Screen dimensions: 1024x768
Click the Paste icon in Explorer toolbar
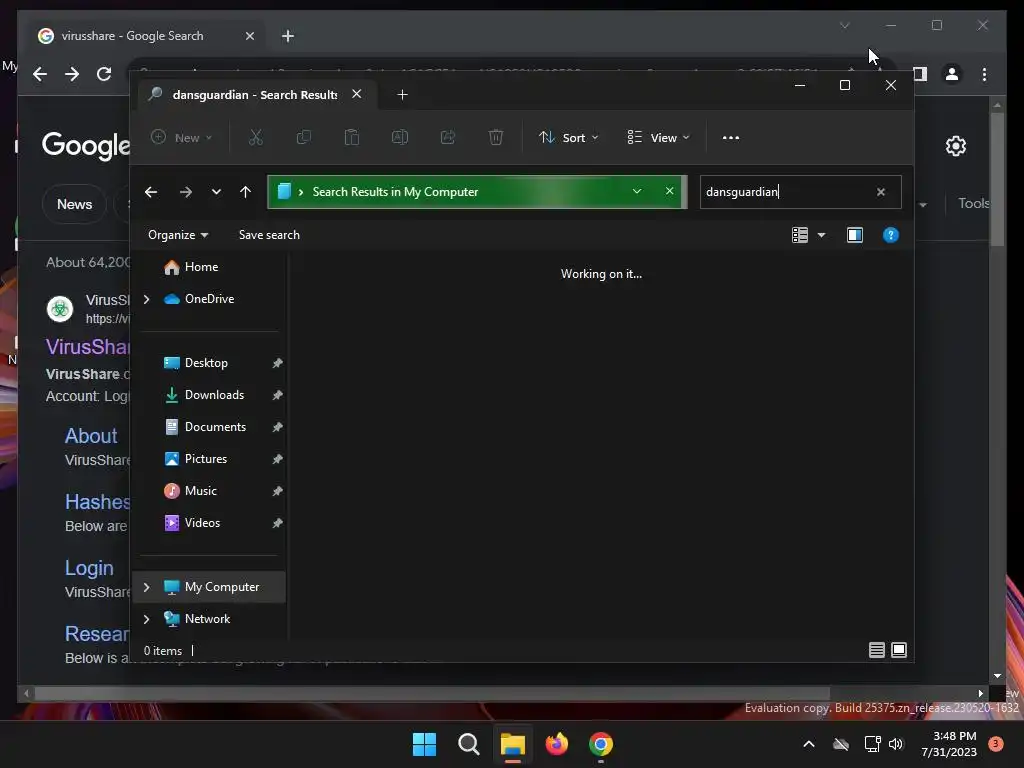tap(352, 138)
